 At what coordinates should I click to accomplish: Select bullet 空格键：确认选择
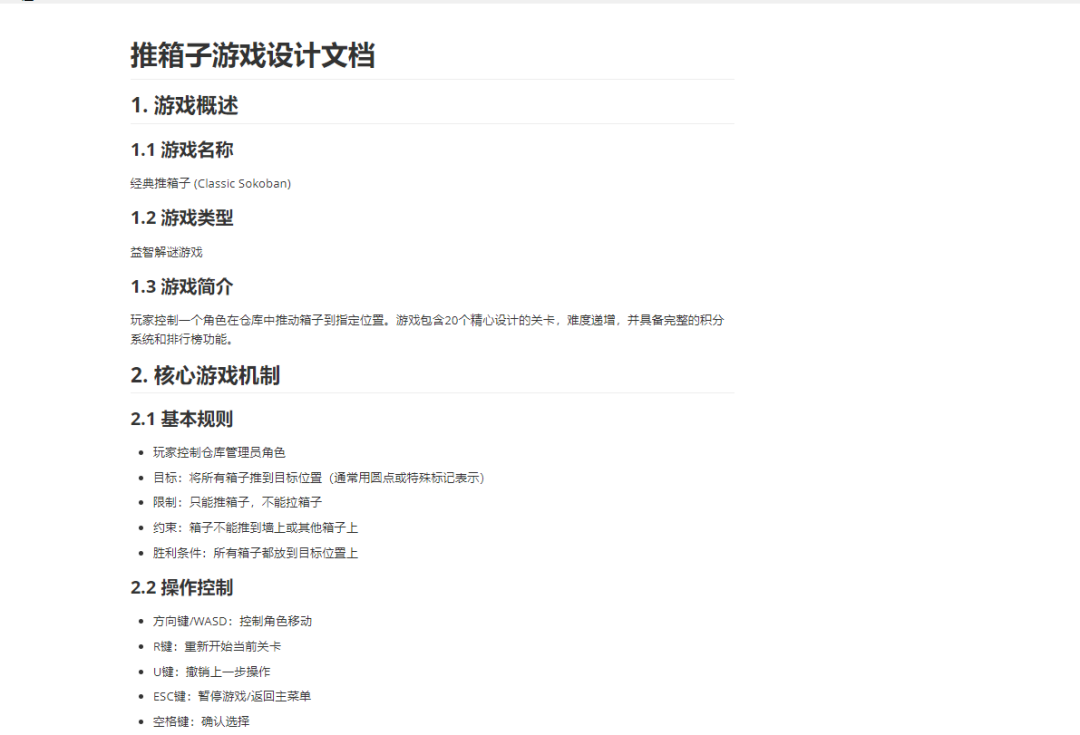pos(201,722)
